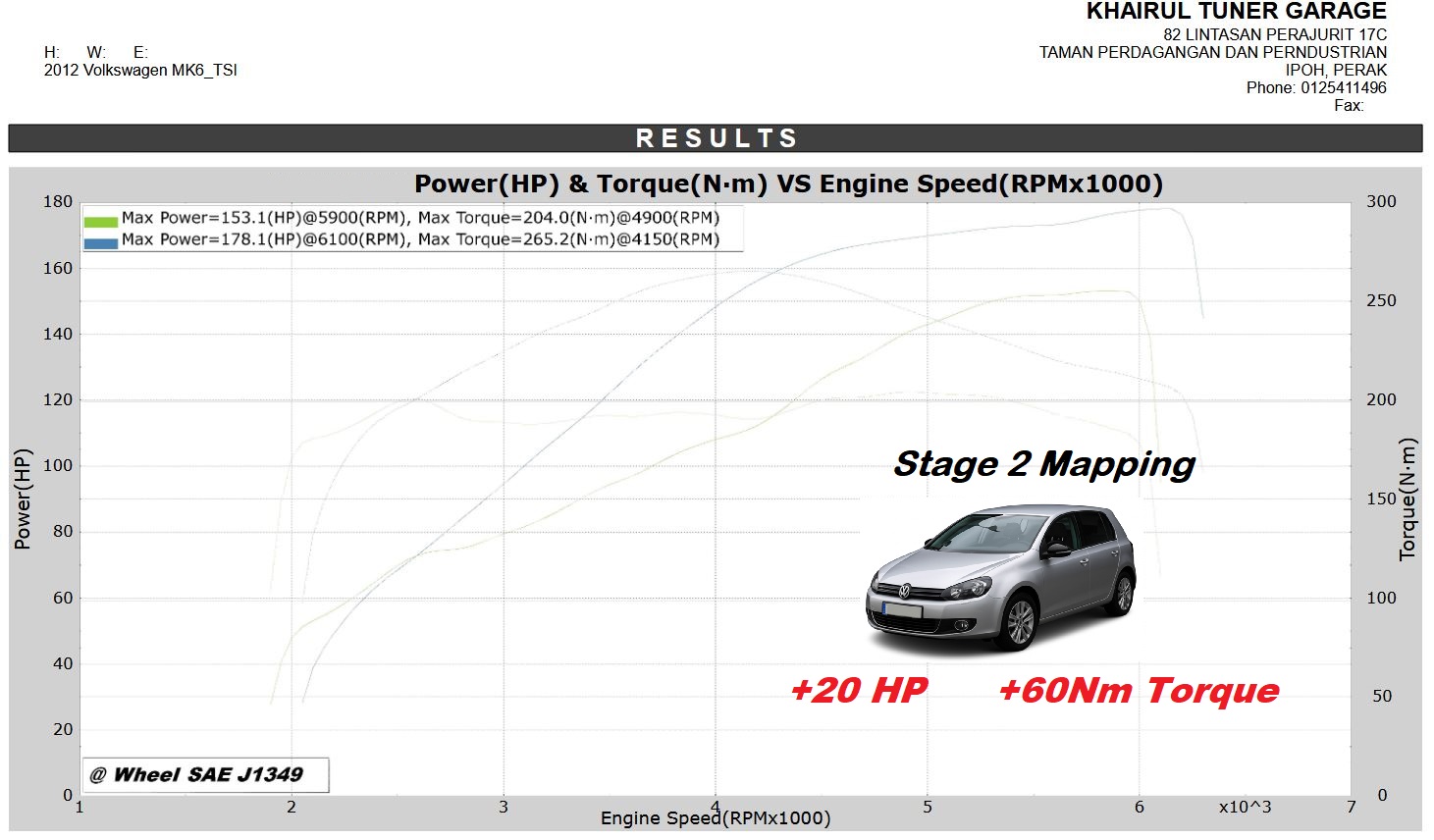Click the IPOH, PERAK address line
The height and width of the screenshot is (840, 1434).
click(x=1338, y=69)
